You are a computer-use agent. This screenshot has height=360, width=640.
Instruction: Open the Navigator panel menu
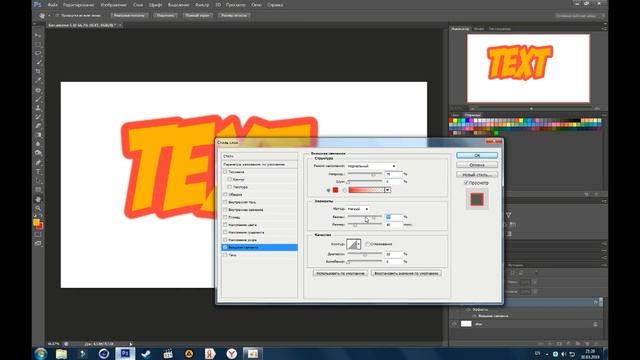tap(604, 29)
